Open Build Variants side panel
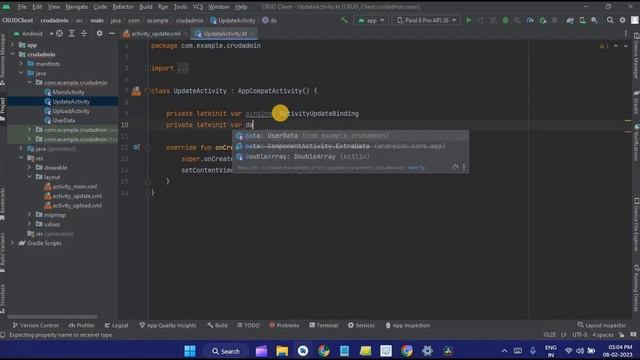 tap(3, 252)
